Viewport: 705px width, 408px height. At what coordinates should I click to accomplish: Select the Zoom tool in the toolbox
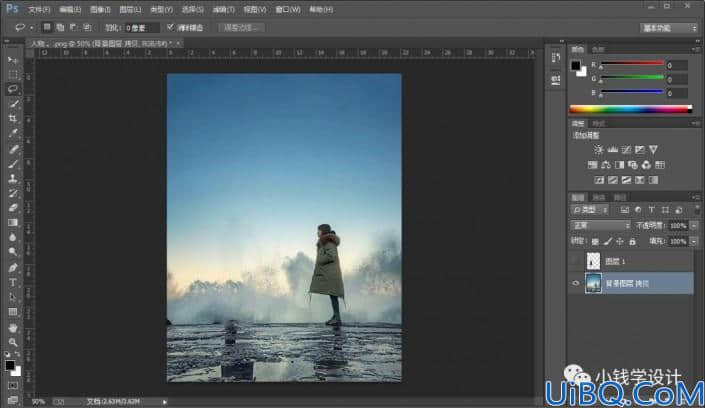13,342
